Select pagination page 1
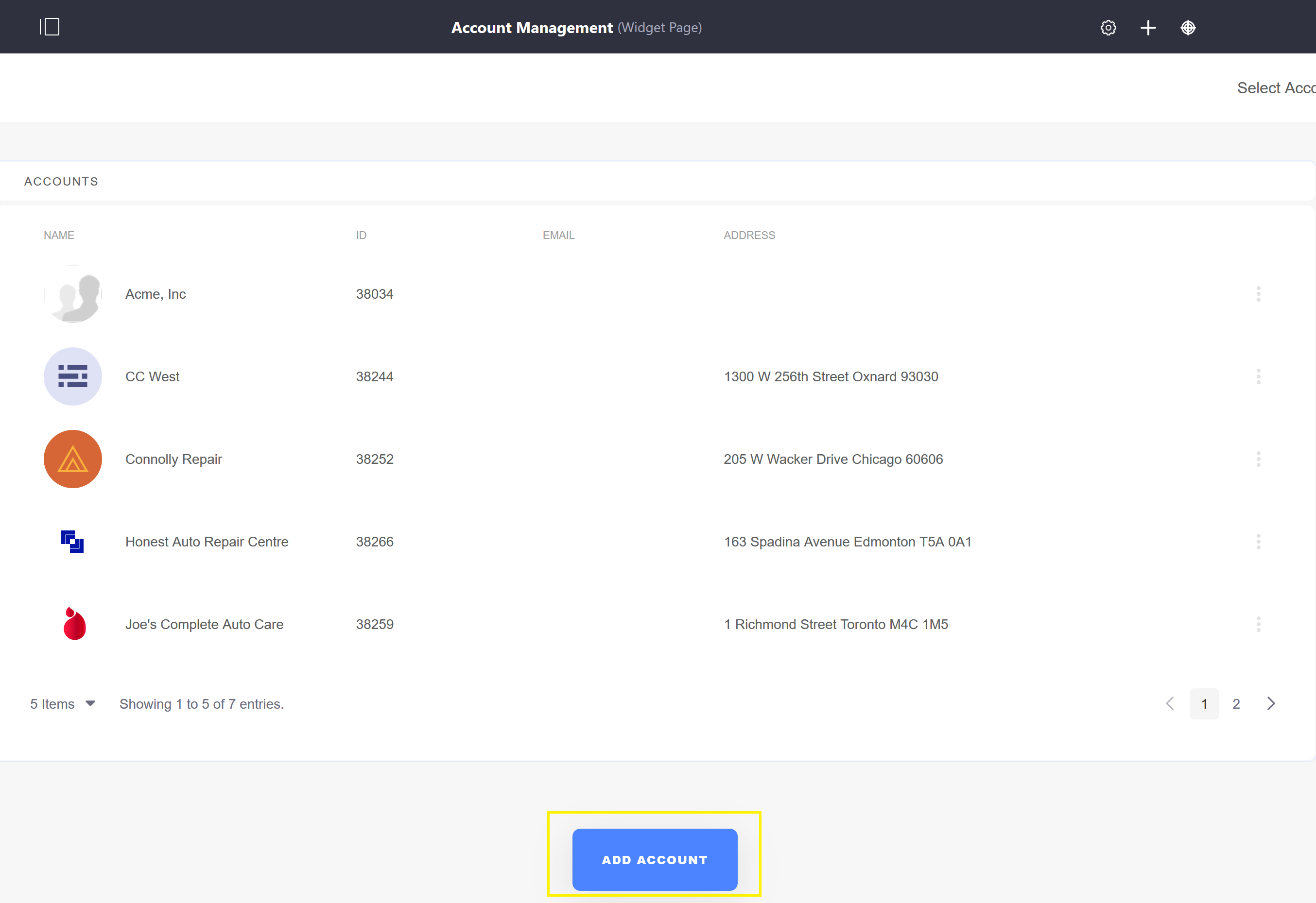This screenshot has width=1316, height=903. (1204, 704)
